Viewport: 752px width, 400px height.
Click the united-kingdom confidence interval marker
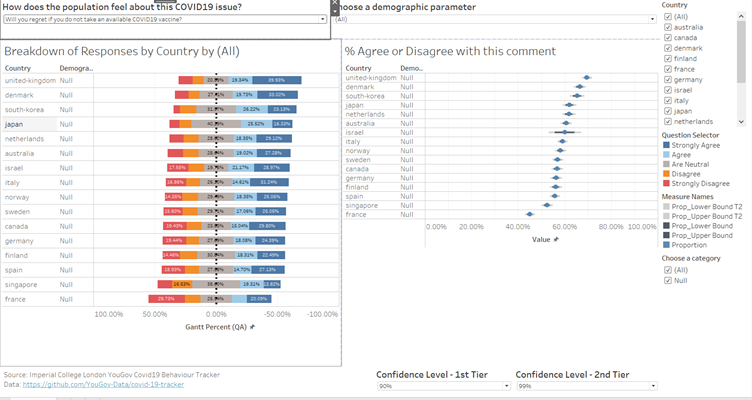(x=587, y=77)
